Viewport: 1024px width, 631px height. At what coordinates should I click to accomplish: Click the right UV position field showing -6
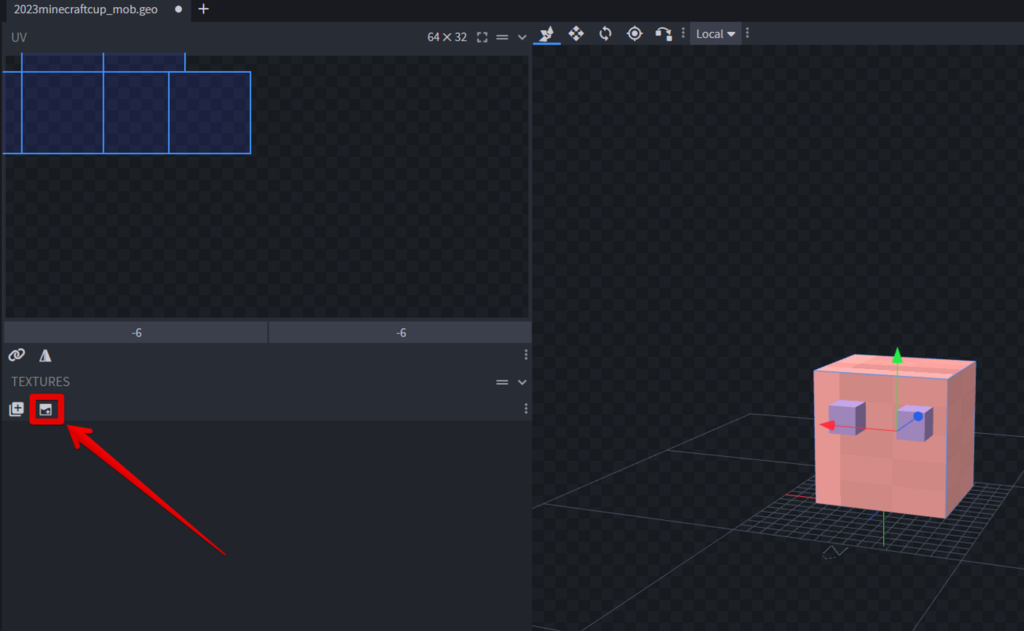coord(400,333)
